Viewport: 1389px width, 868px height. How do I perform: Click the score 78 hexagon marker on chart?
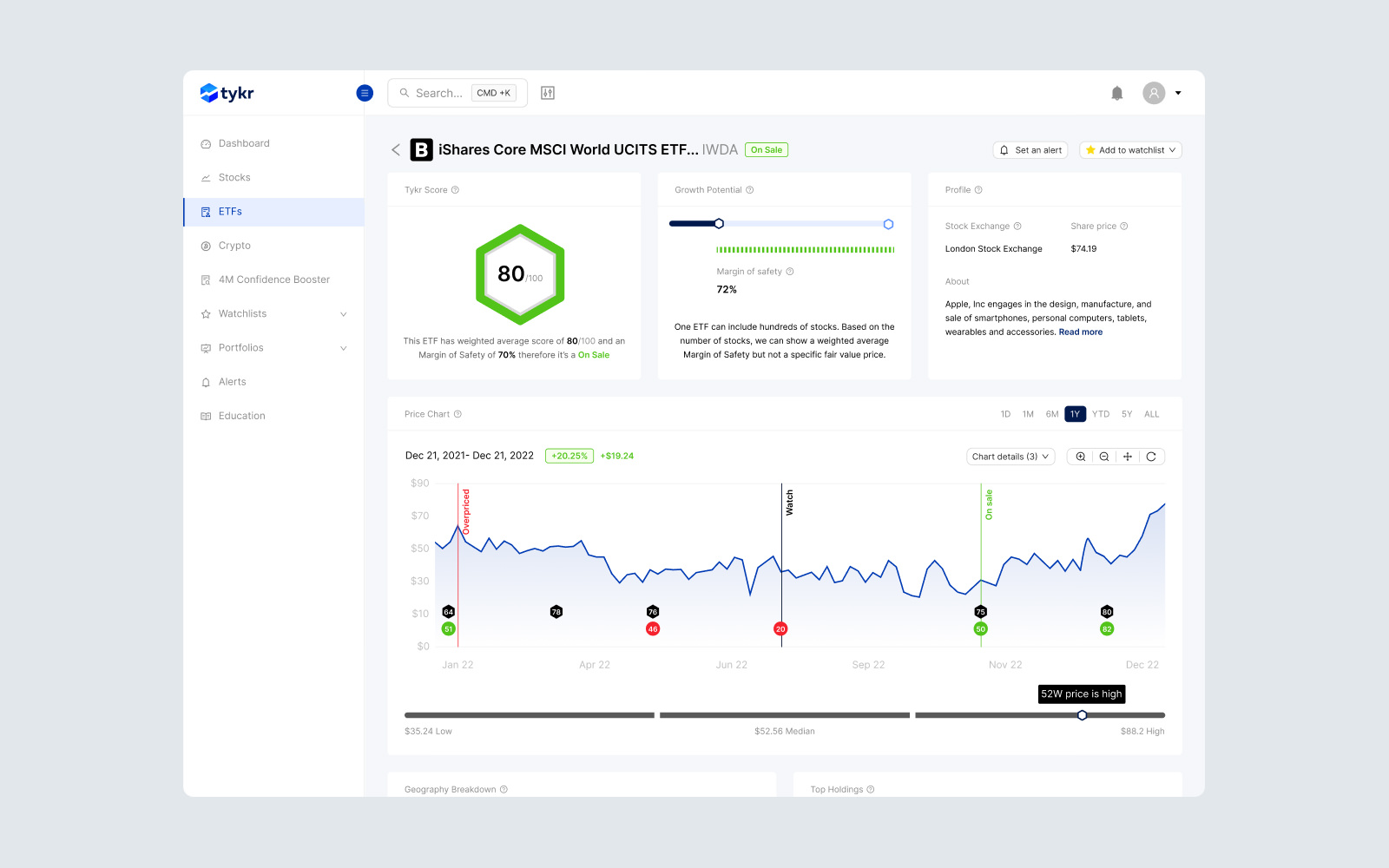(x=556, y=612)
